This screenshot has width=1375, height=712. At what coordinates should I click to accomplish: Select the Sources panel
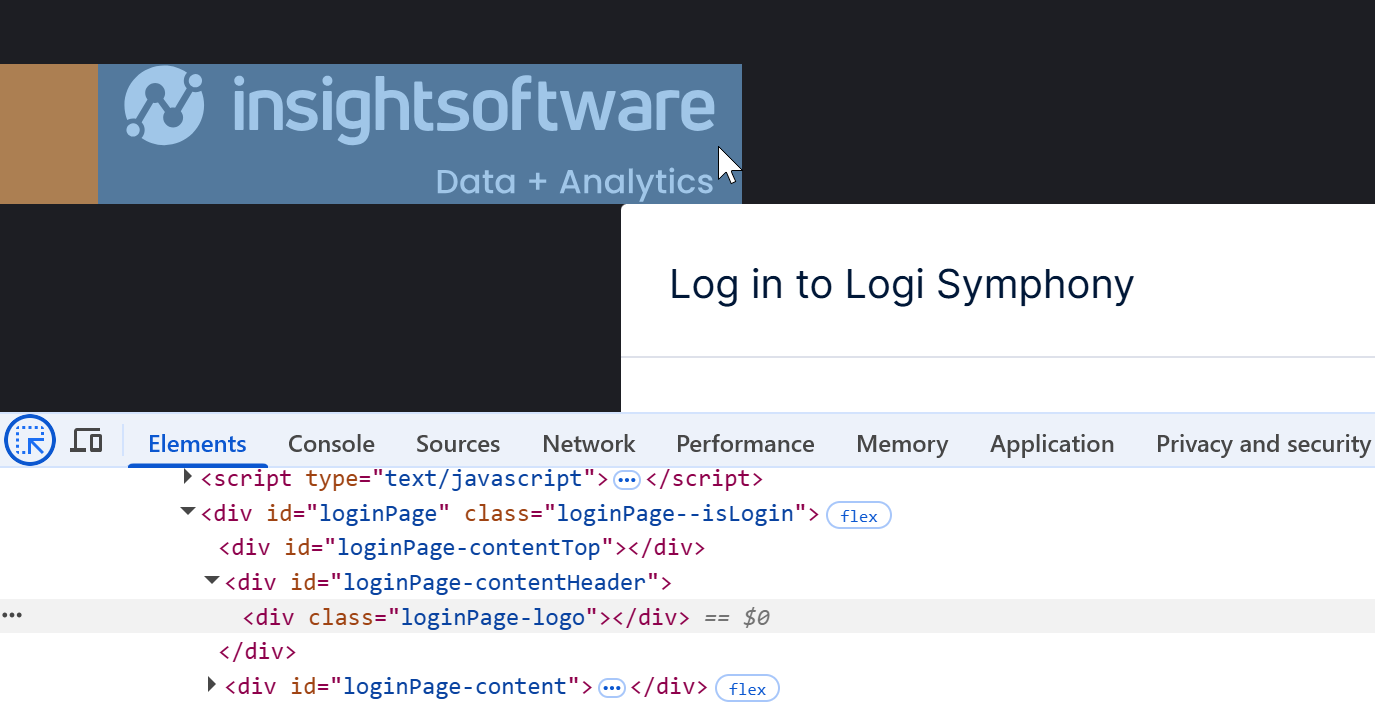(x=457, y=443)
